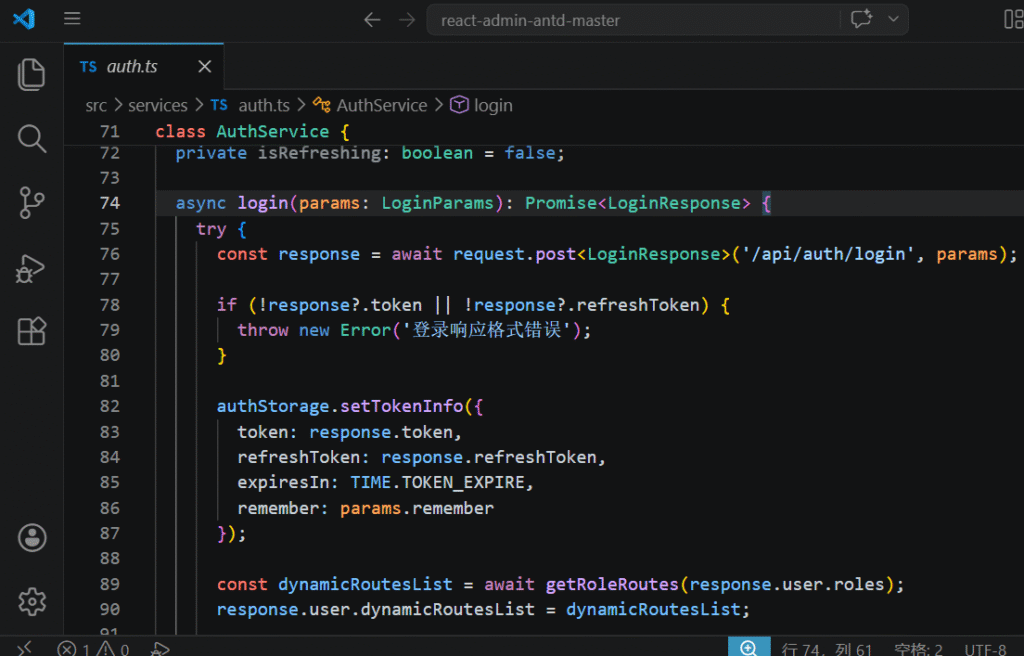
Task: Open the Copilot chat icon
Action: [861, 19]
